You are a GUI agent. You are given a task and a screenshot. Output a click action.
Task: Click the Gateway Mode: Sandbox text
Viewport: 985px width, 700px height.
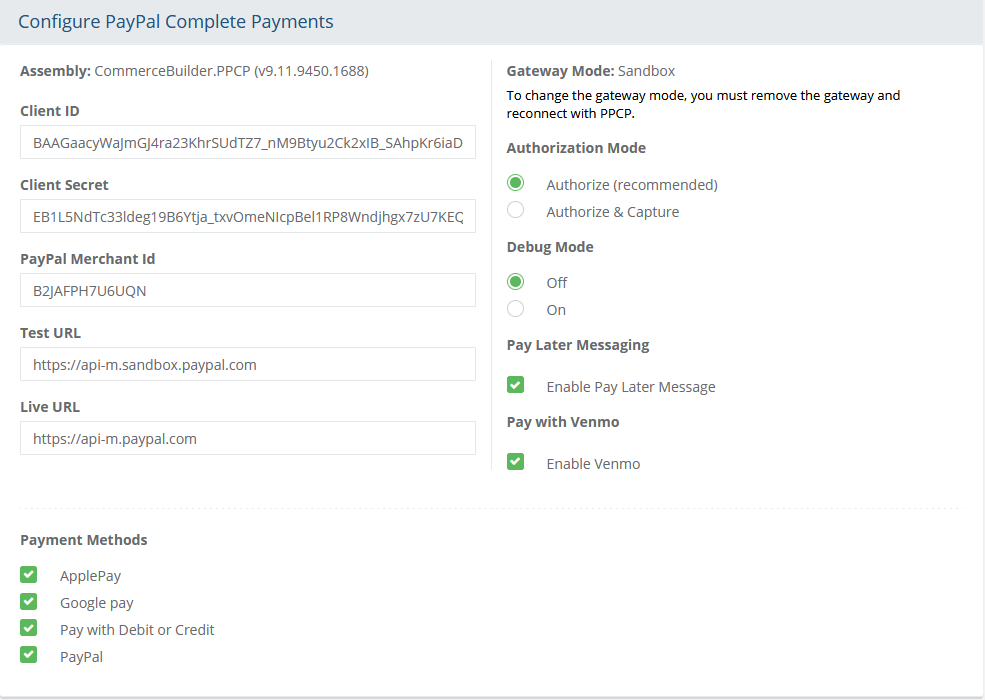(x=590, y=71)
